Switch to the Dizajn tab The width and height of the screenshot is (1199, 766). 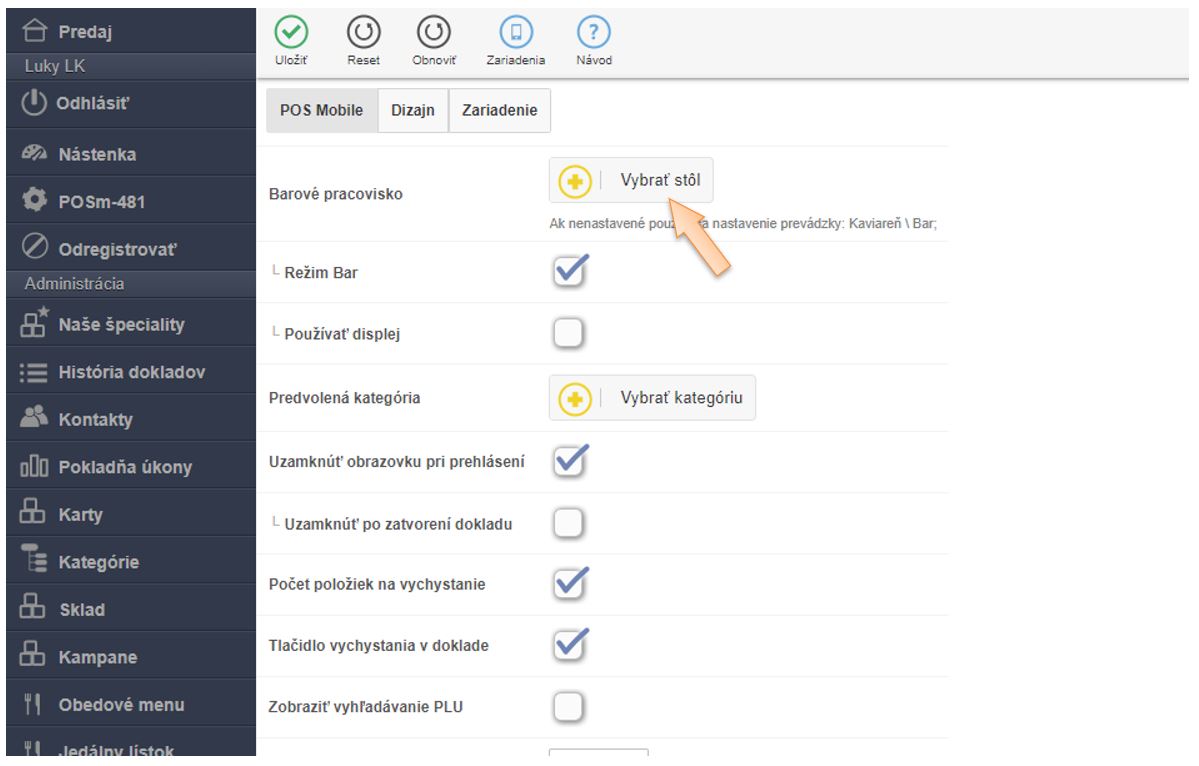pyautogui.click(x=413, y=111)
